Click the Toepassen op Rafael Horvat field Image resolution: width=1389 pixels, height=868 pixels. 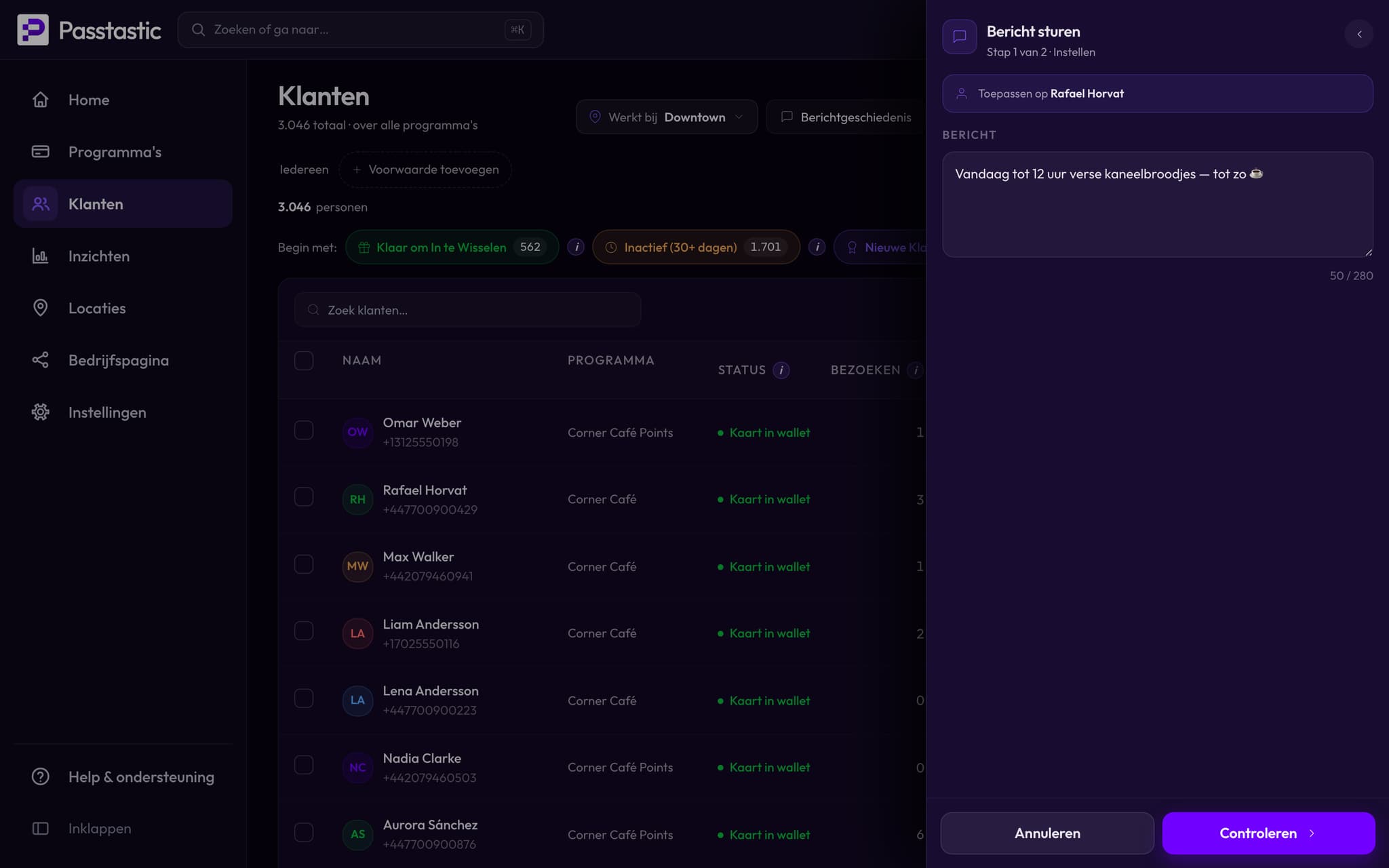point(1157,94)
